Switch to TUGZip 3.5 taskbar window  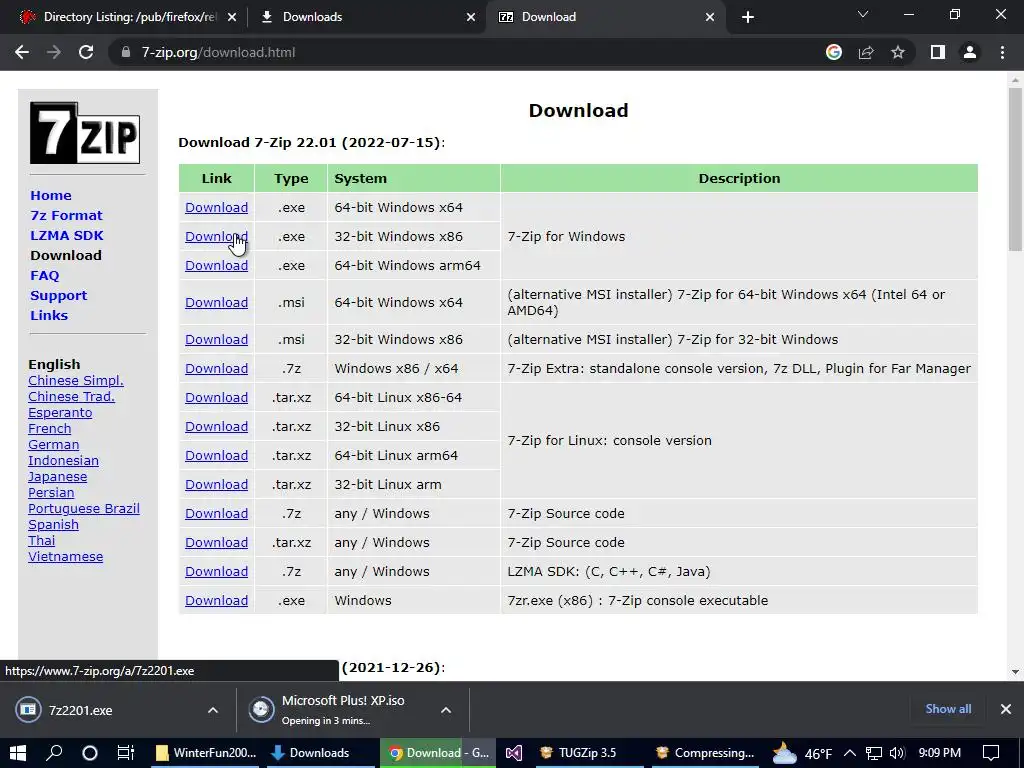click(x=586, y=753)
